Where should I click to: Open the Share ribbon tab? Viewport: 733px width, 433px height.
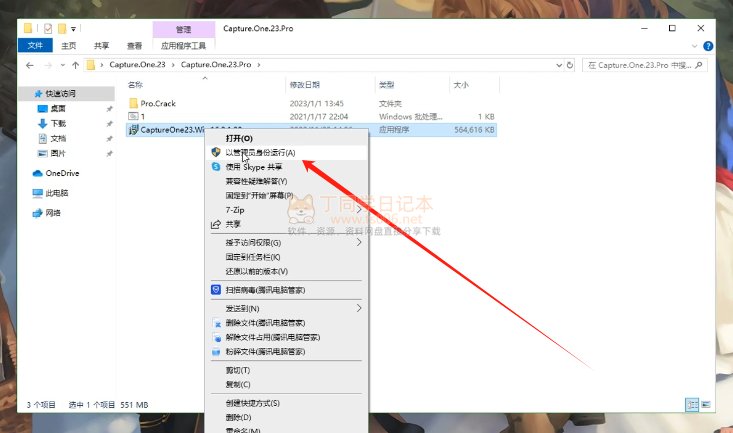[x=101, y=45]
